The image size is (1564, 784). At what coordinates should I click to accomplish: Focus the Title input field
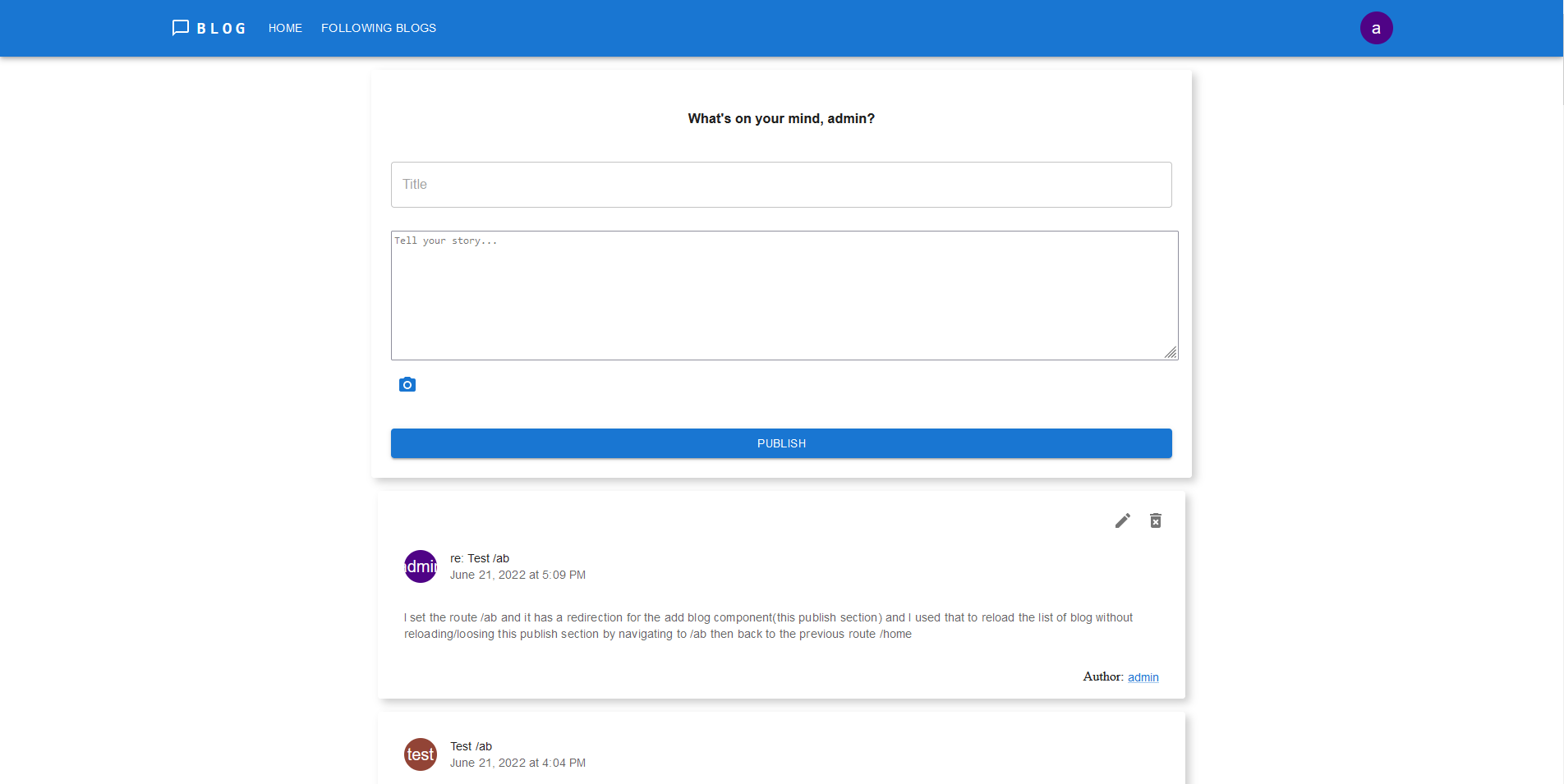pos(781,185)
